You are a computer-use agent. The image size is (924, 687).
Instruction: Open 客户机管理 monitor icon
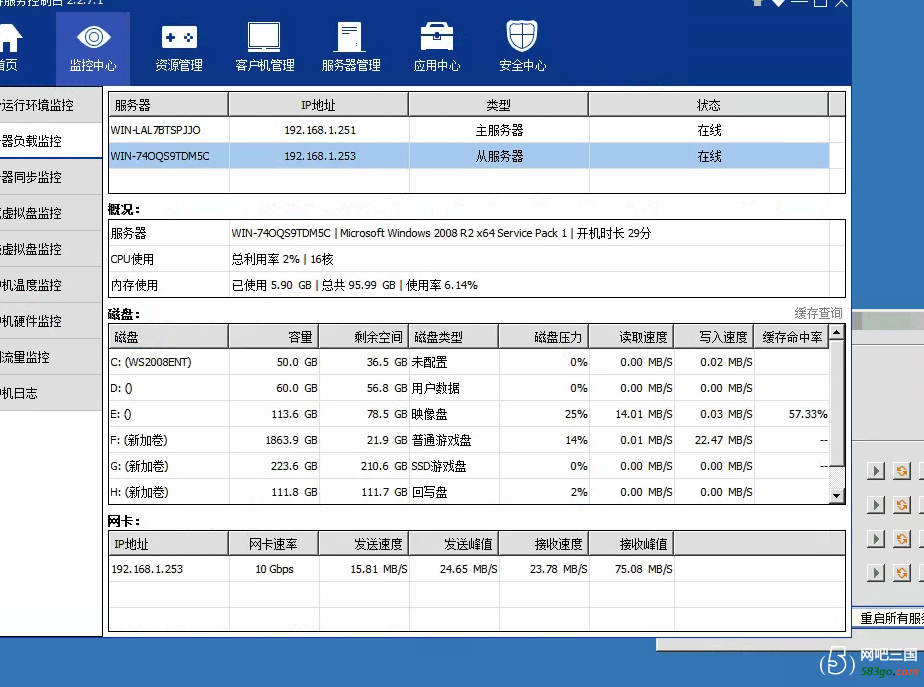(265, 39)
